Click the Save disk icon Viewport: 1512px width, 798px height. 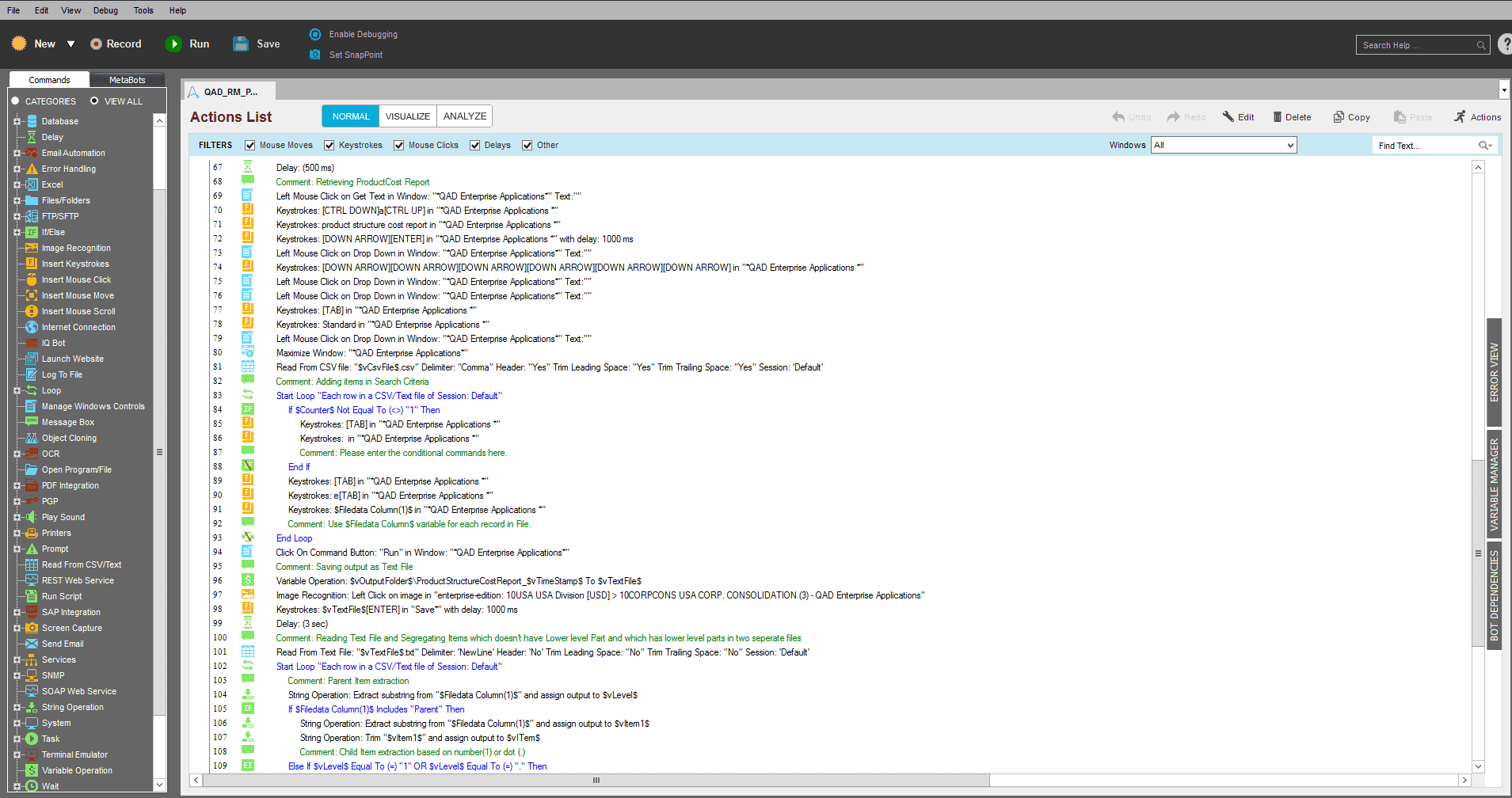tap(241, 44)
